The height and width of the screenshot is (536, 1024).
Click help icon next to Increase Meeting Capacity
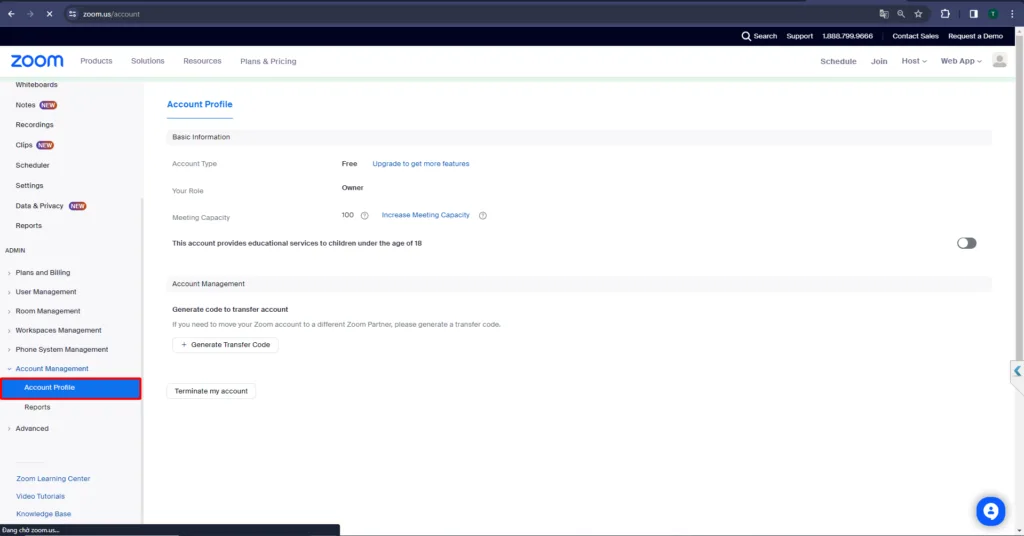click(483, 216)
